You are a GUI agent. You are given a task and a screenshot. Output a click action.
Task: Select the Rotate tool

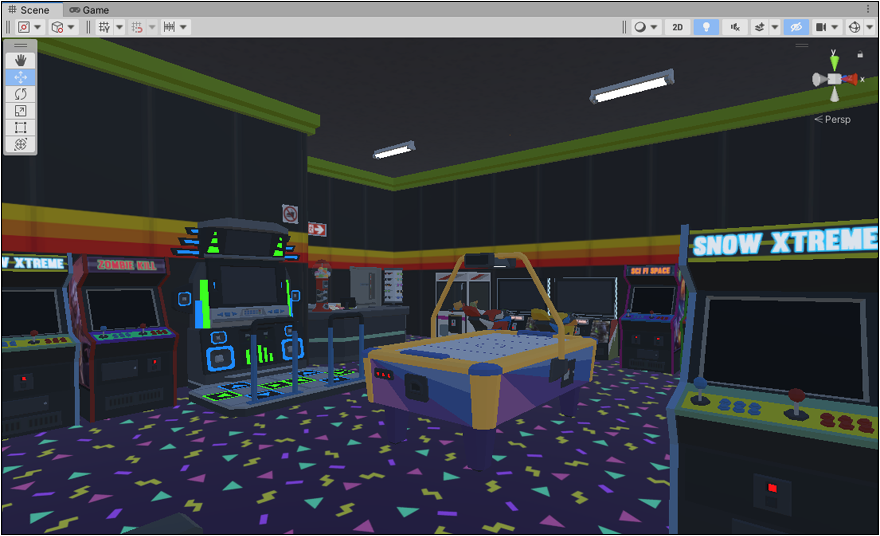pos(20,94)
